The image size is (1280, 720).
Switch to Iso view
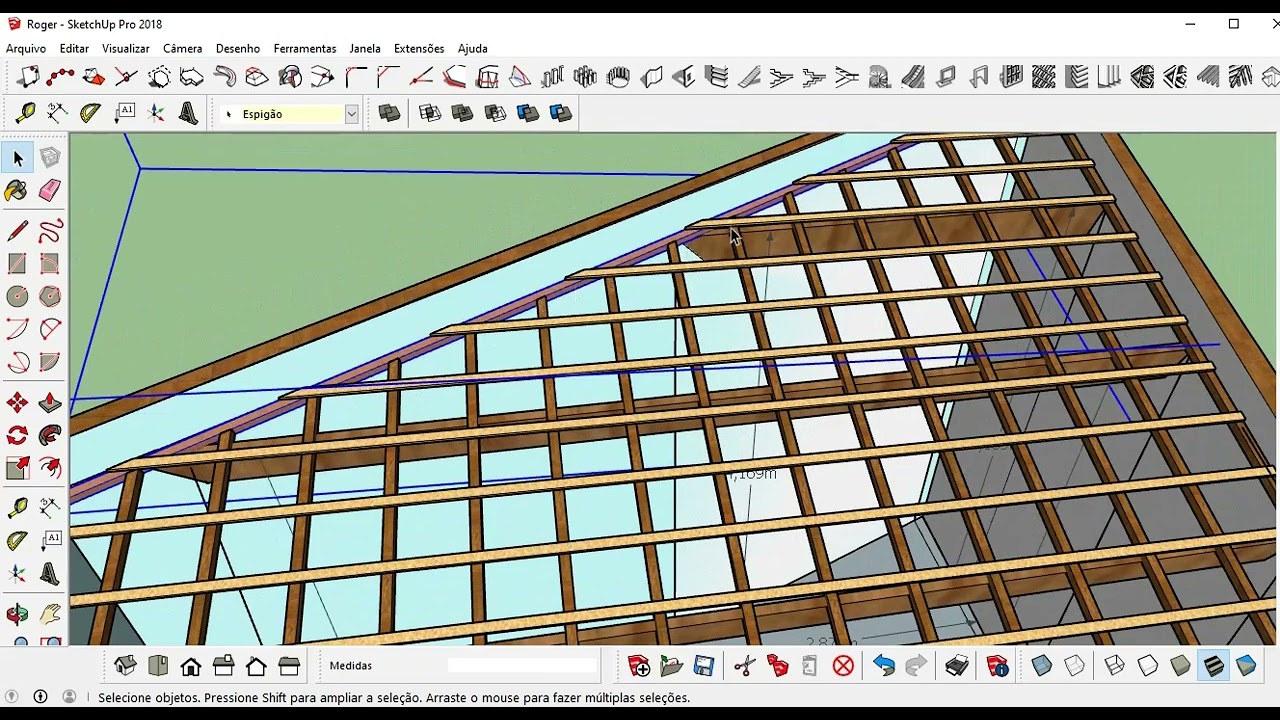point(125,666)
